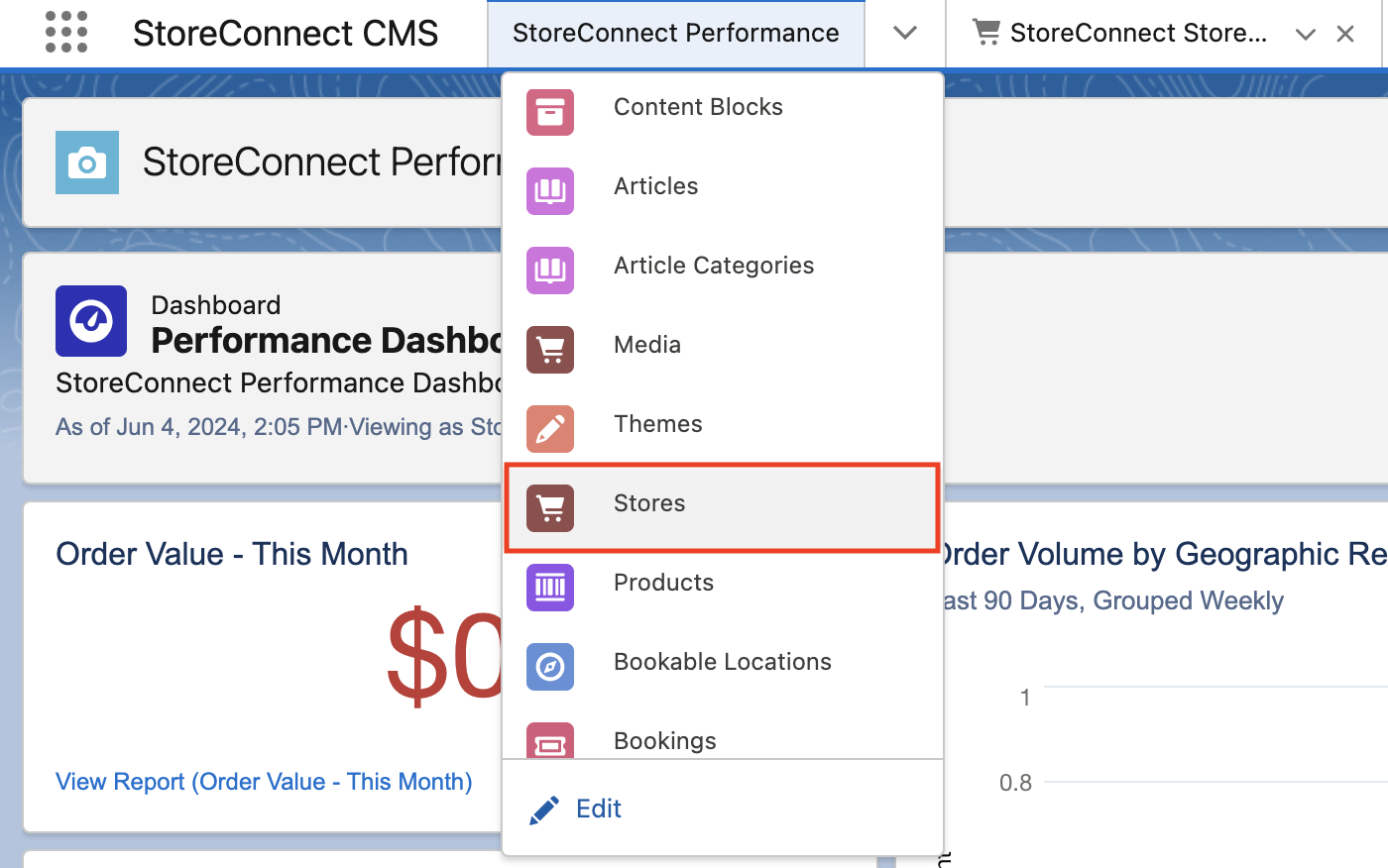Click the Last 90 Days, Grouped Weekly subtitle
The height and width of the screenshot is (868, 1388).
click(x=1112, y=601)
